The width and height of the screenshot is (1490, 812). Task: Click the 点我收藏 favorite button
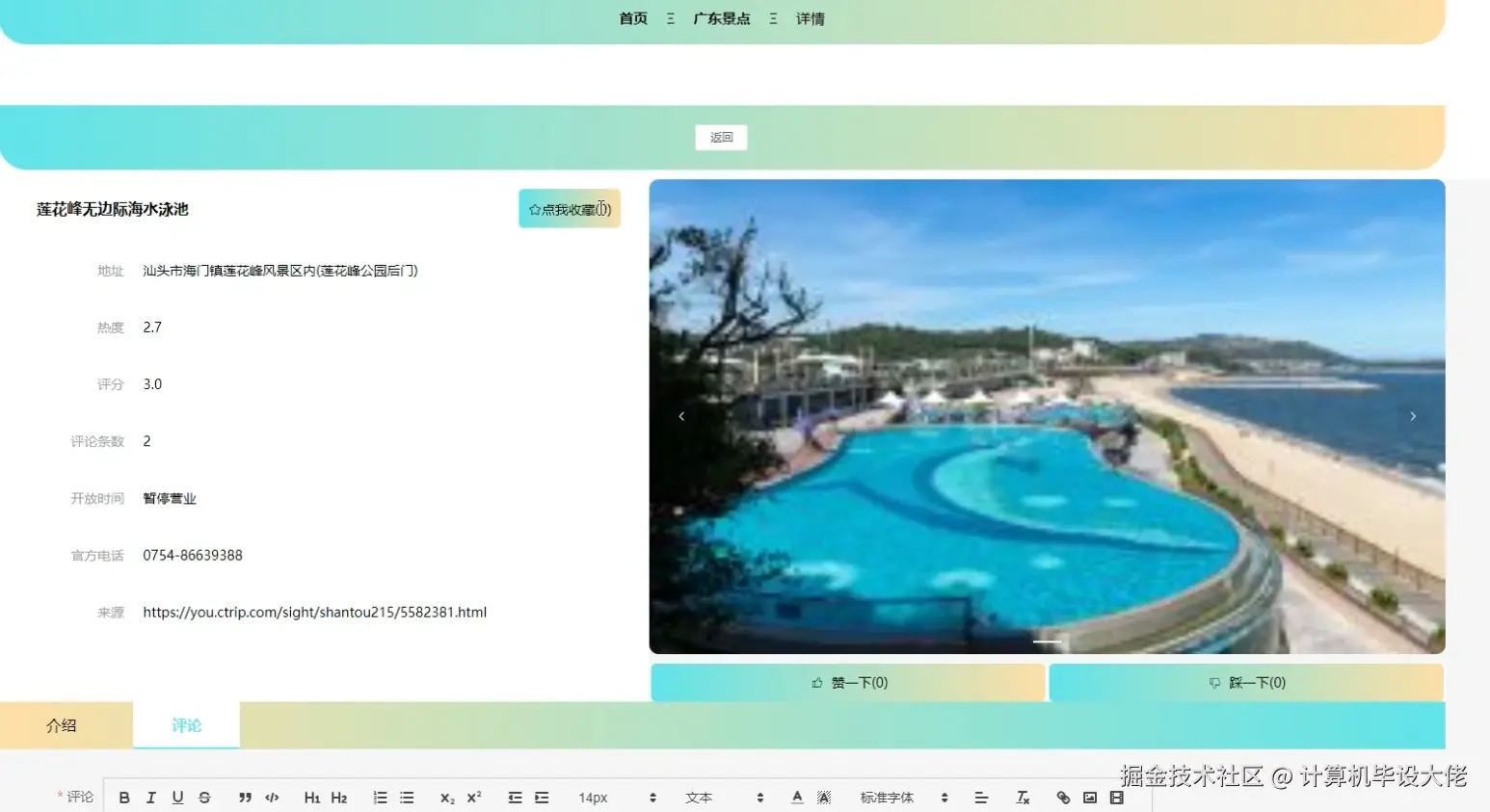tap(569, 208)
